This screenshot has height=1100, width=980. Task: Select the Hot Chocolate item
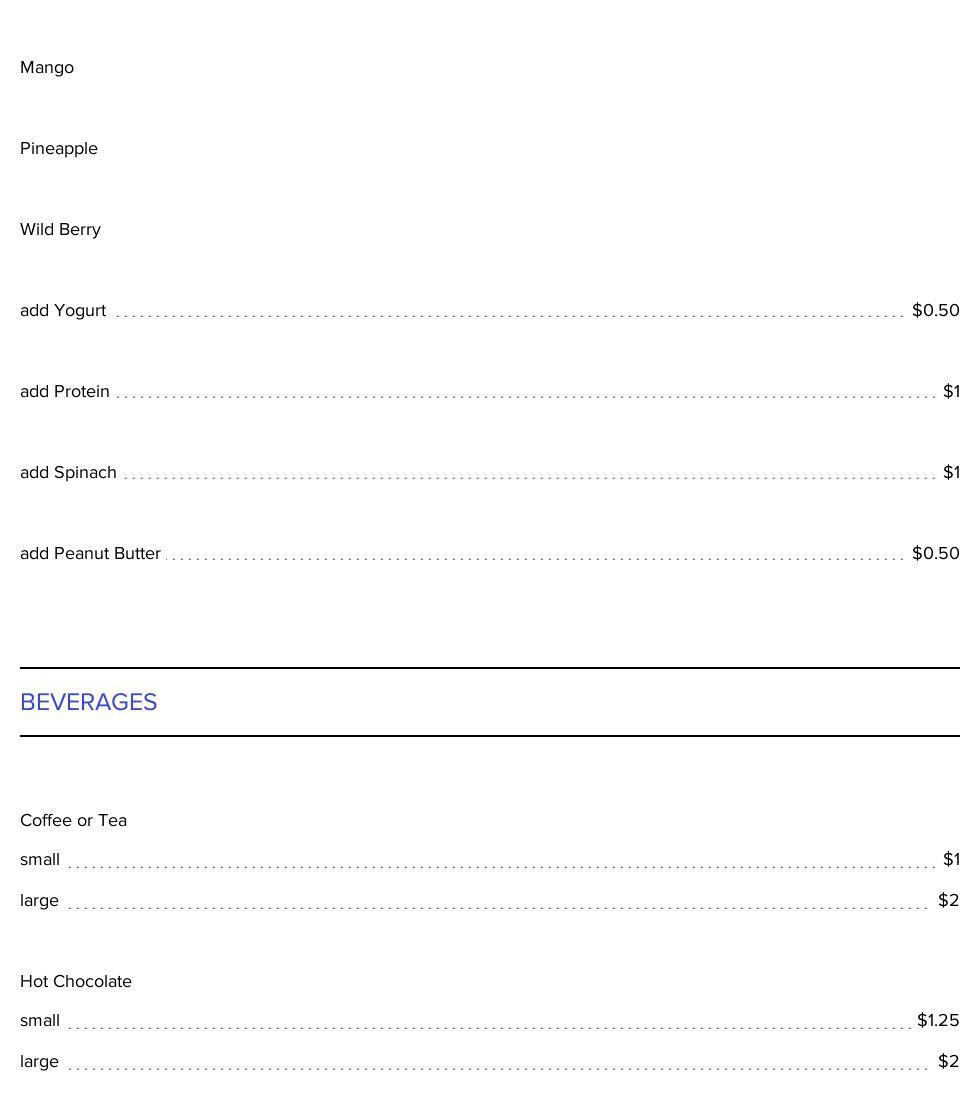pyautogui.click(x=76, y=981)
